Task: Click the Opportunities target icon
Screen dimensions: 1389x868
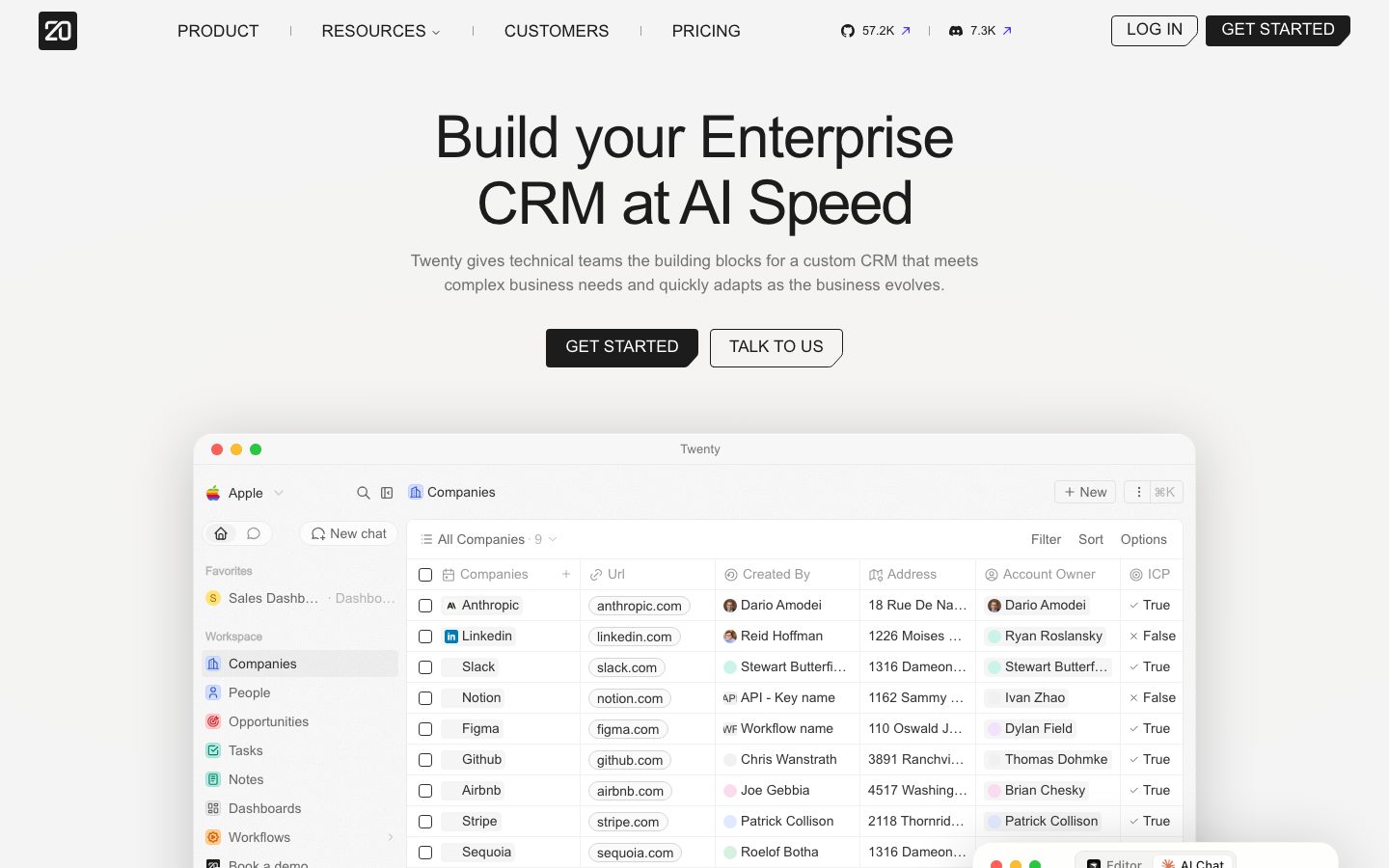Action: pyautogui.click(x=213, y=721)
